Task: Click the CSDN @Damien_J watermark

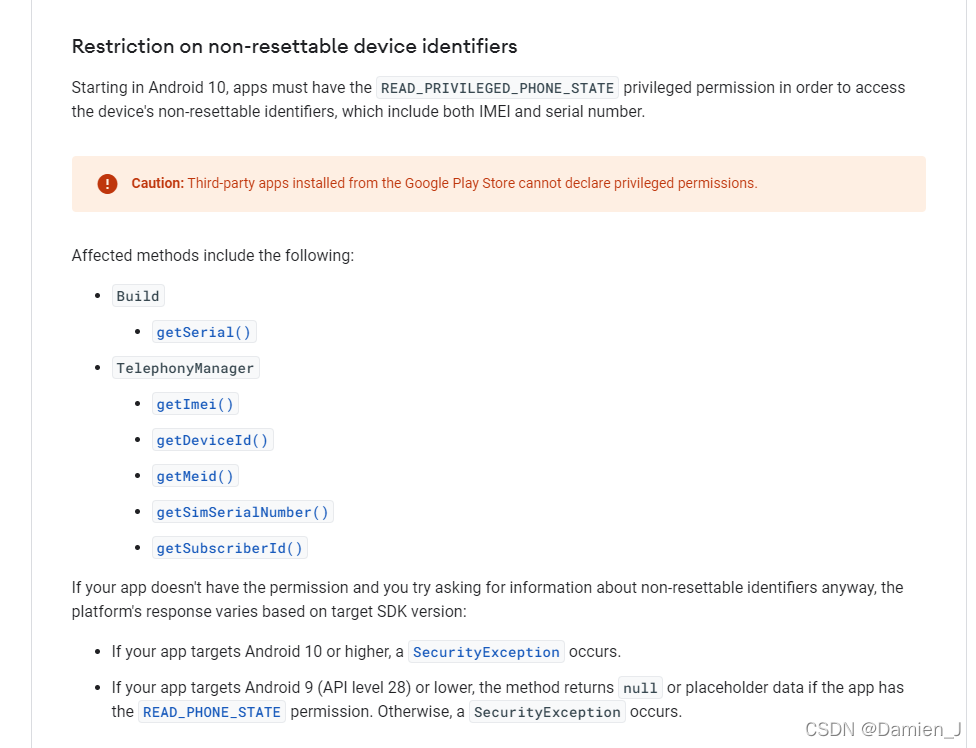Action: pyautogui.click(x=884, y=729)
